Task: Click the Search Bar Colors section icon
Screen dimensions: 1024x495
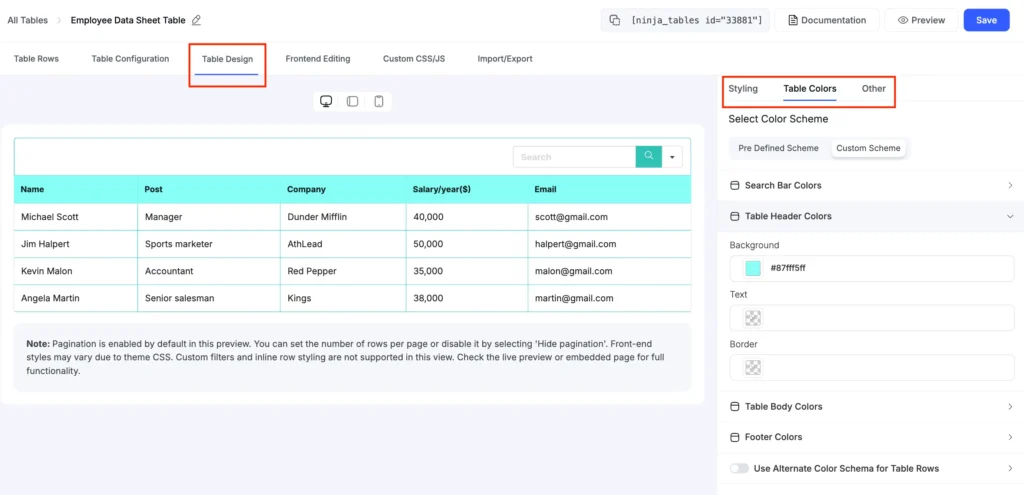Action: click(734, 185)
